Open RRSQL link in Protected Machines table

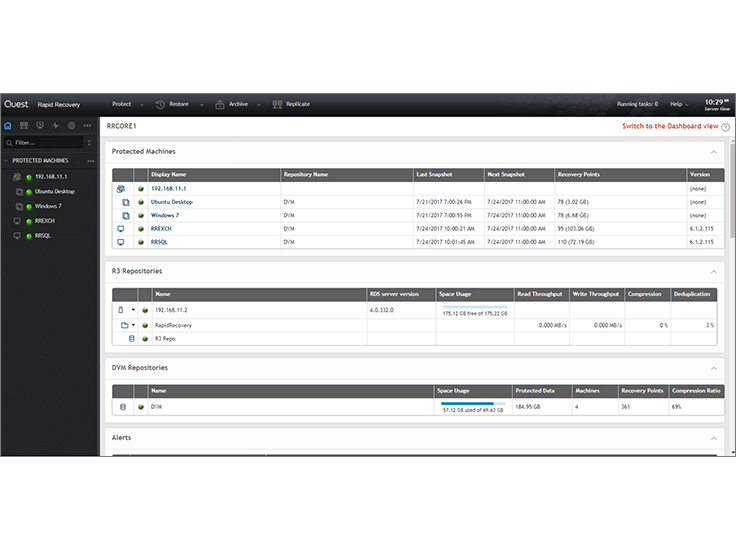pos(159,242)
